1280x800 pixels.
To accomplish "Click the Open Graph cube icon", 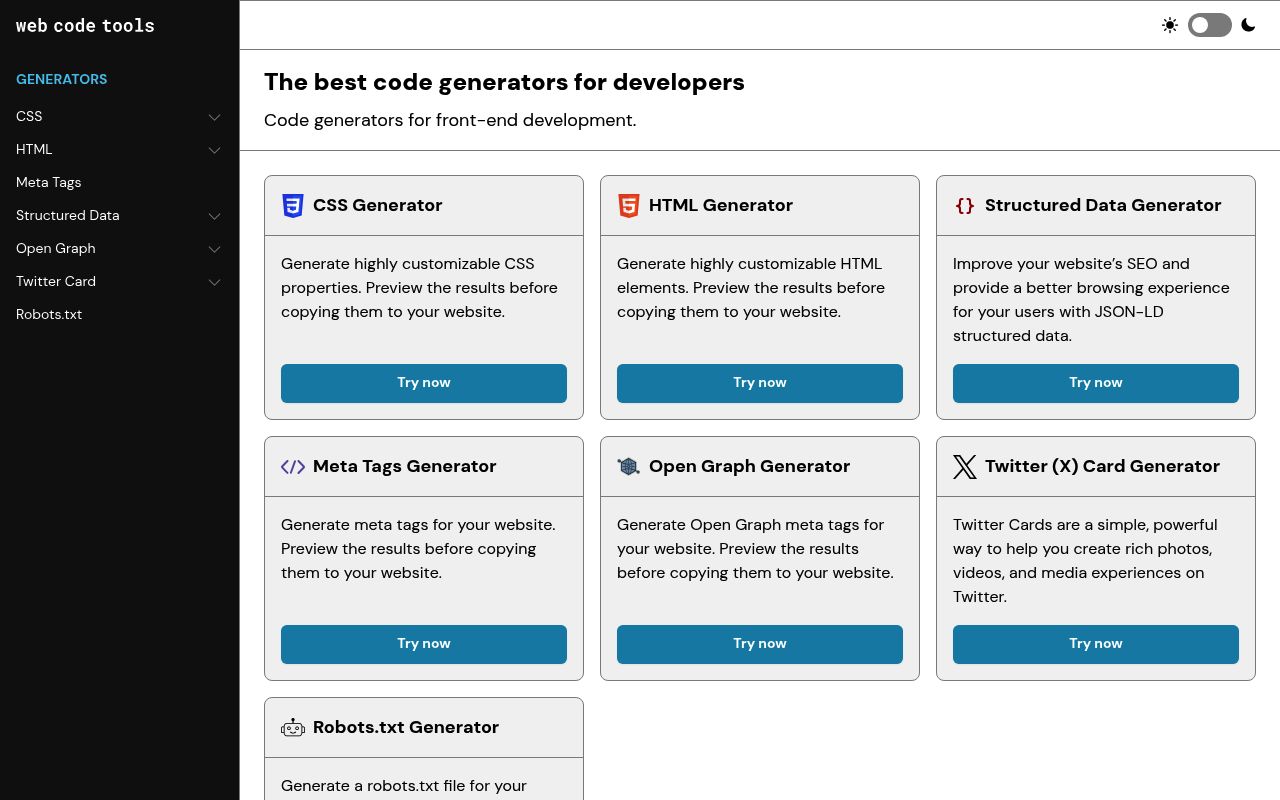I will [628, 466].
